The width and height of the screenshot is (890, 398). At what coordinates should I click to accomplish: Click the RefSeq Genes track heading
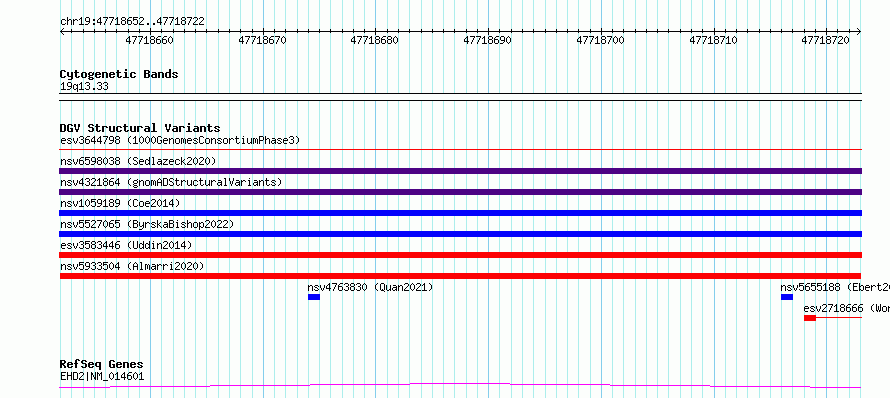tap(102, 365)
